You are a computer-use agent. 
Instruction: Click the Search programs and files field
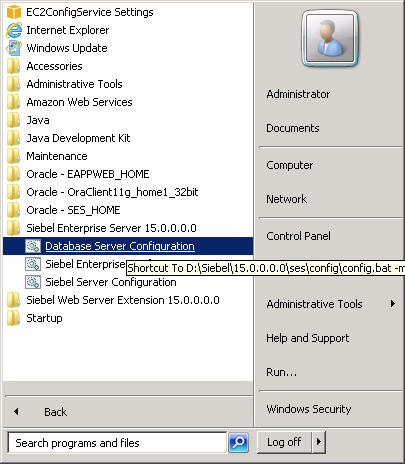(117, 443)
